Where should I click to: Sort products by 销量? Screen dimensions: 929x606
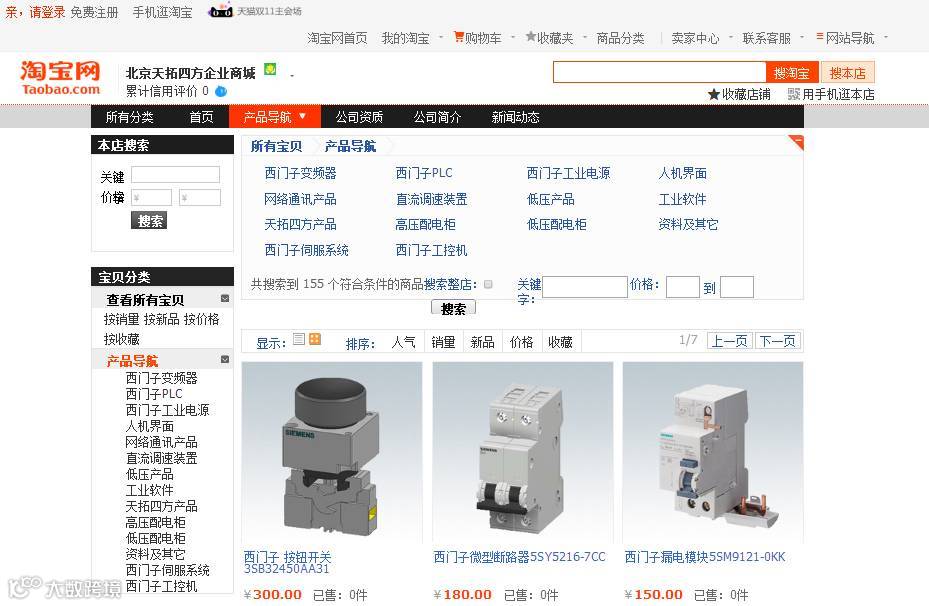(x=443, y=342)
